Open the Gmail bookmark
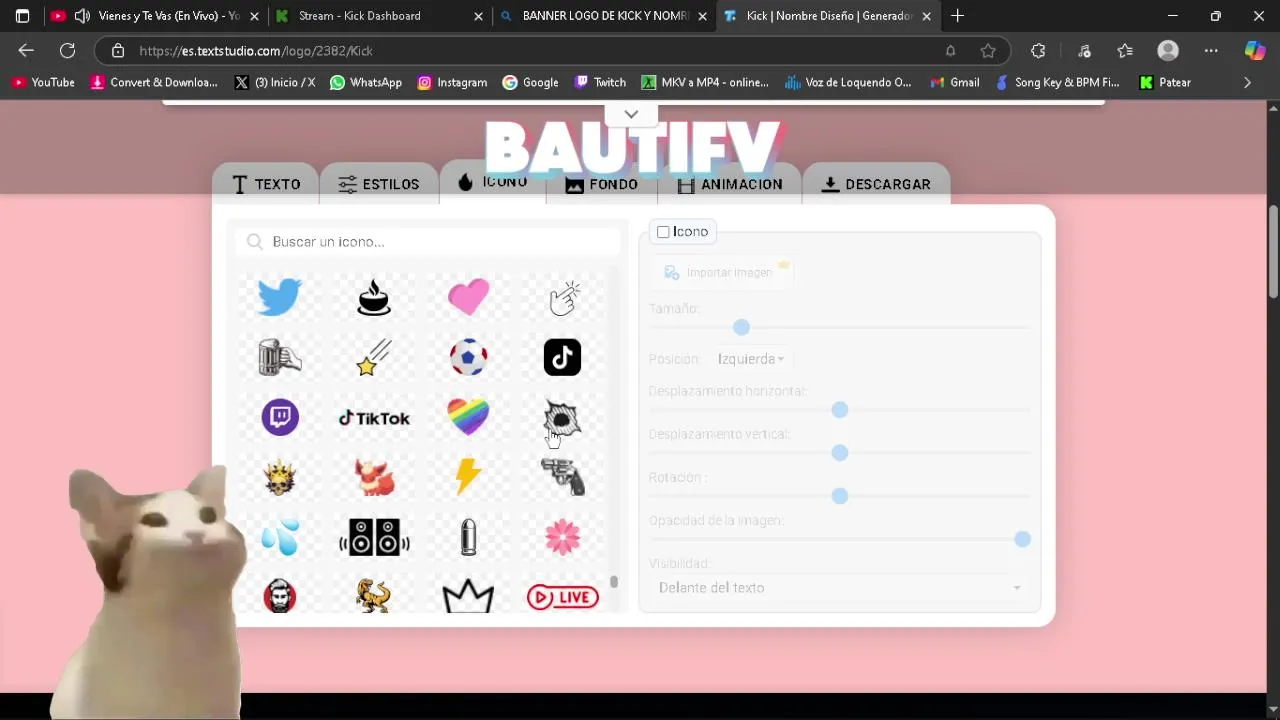The image size is (1280, 720). point(954,83)
